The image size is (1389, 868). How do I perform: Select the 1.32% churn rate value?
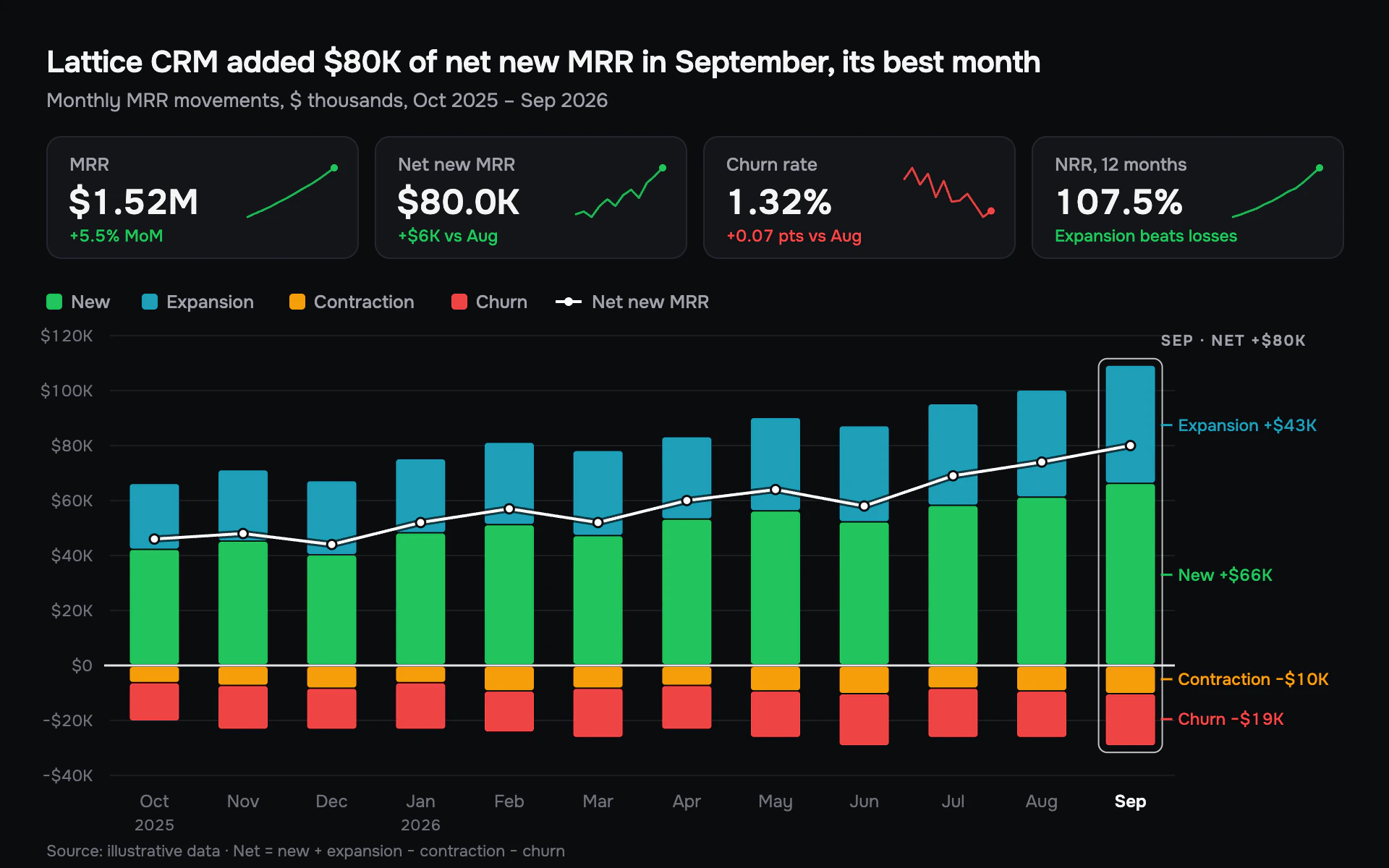pos(780,202)
